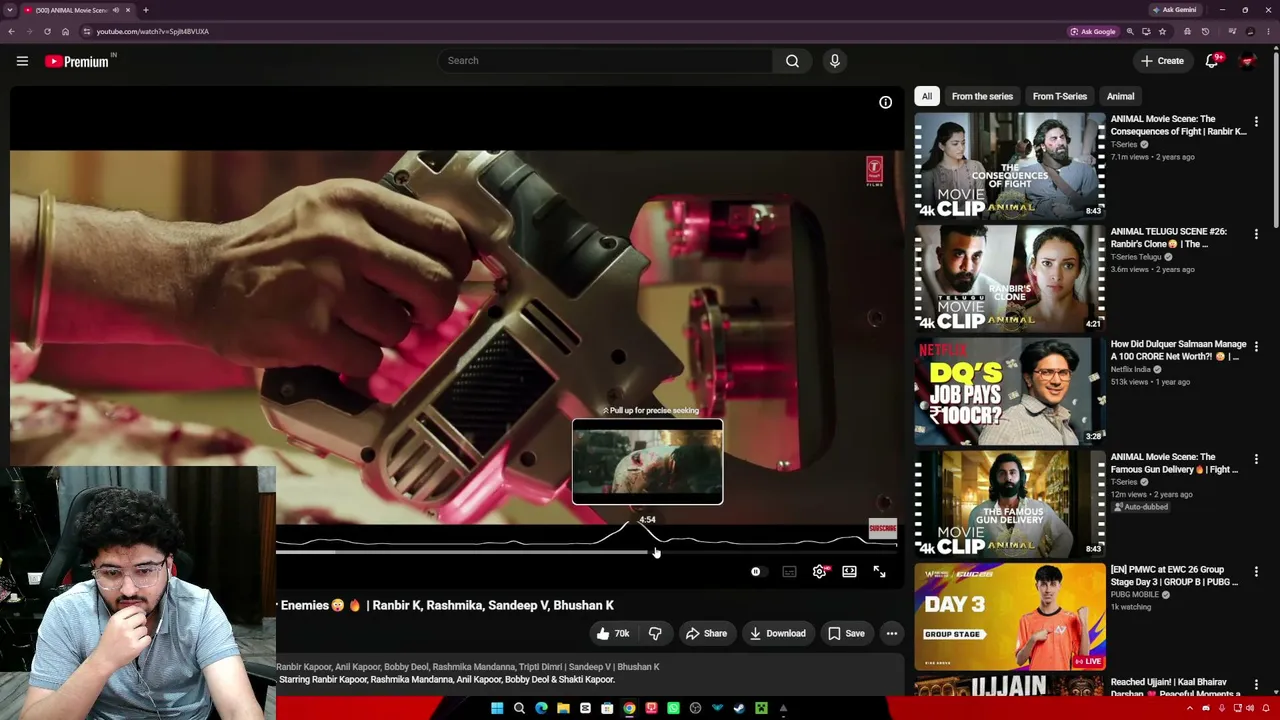Screen dimensions: 1280x720
Task: Download this video
Action: pos(777,633)
